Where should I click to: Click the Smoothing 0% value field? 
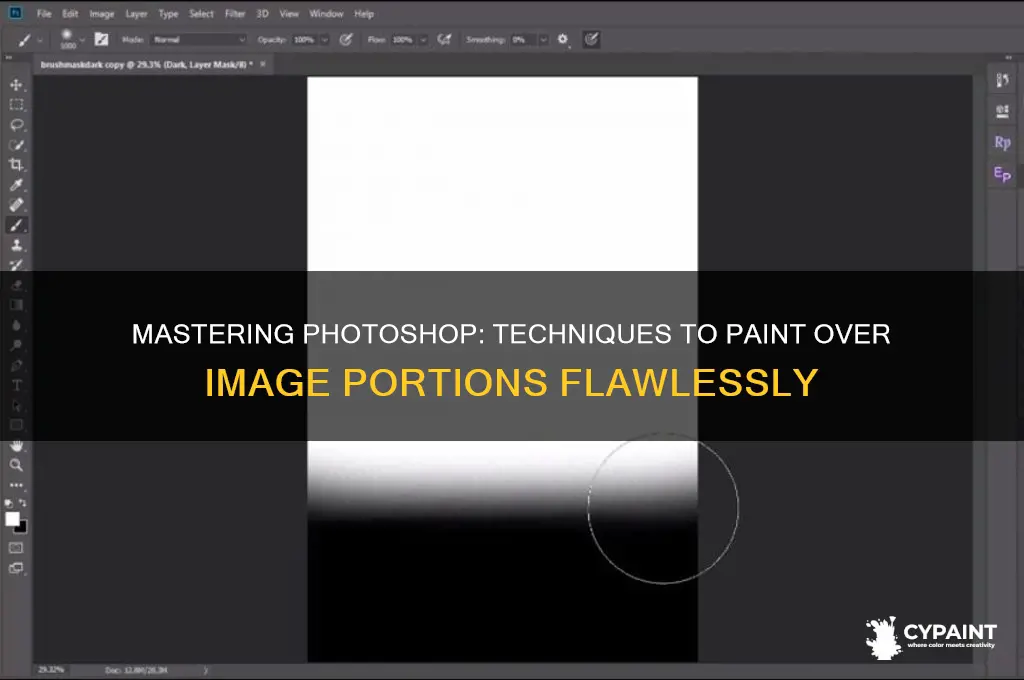(x=523, y=40)
